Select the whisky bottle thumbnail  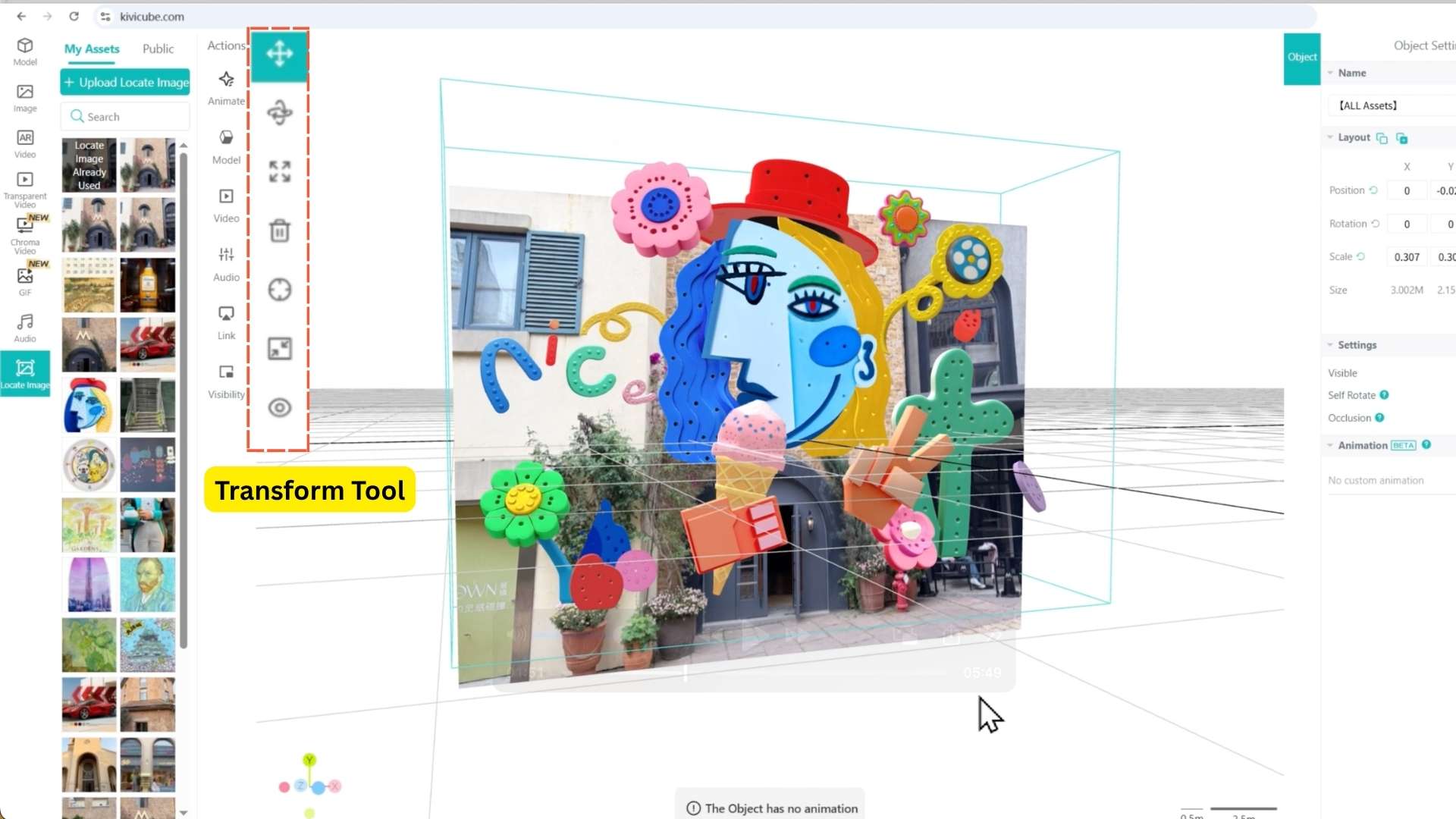[147, 285]
